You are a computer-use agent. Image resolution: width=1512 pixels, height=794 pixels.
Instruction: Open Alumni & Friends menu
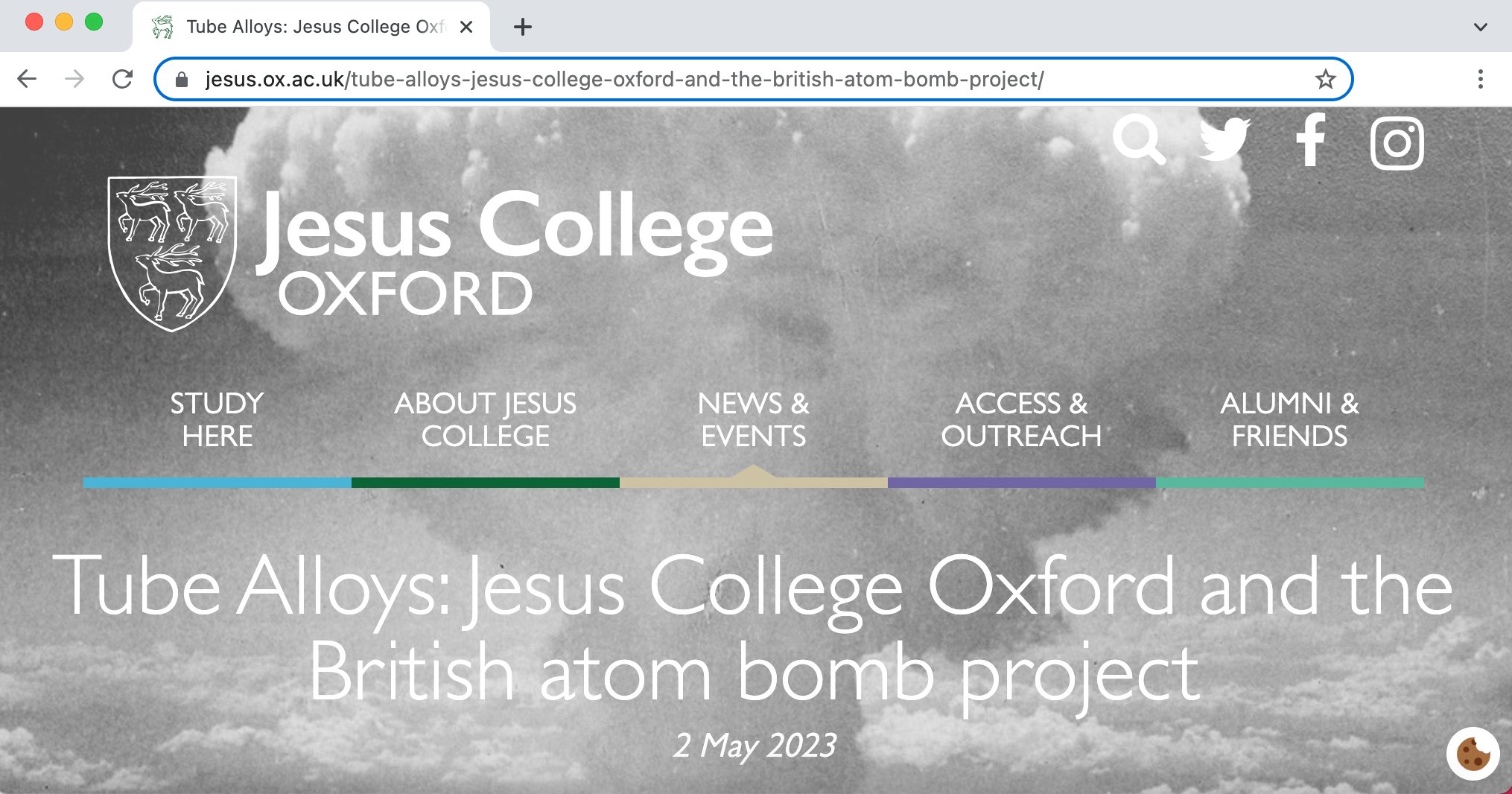click(x=1290, y=419)
